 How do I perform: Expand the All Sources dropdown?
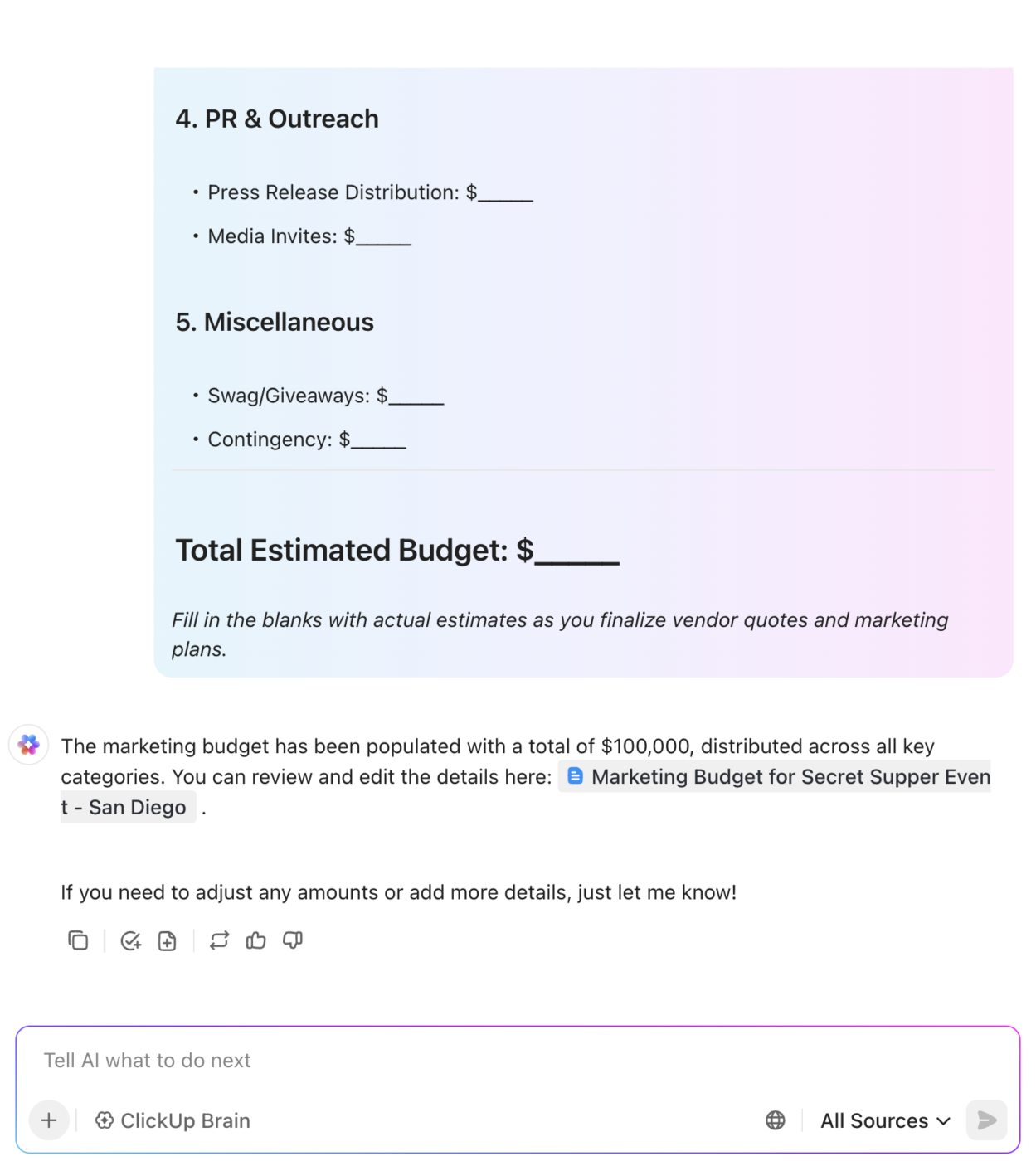[x=885, y=1120]
